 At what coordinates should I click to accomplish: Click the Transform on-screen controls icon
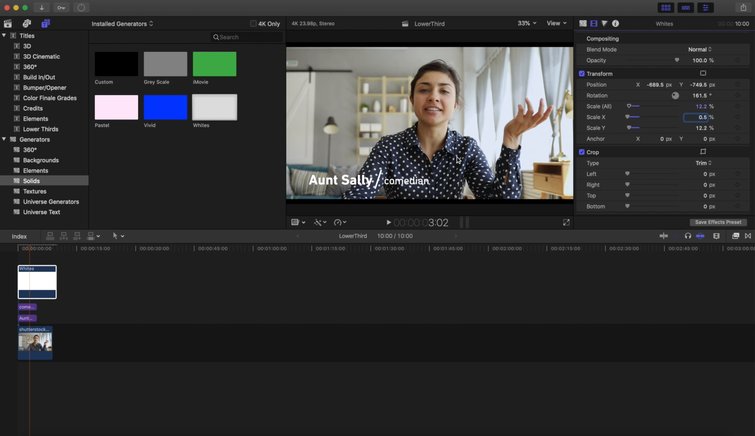(703, 73)
